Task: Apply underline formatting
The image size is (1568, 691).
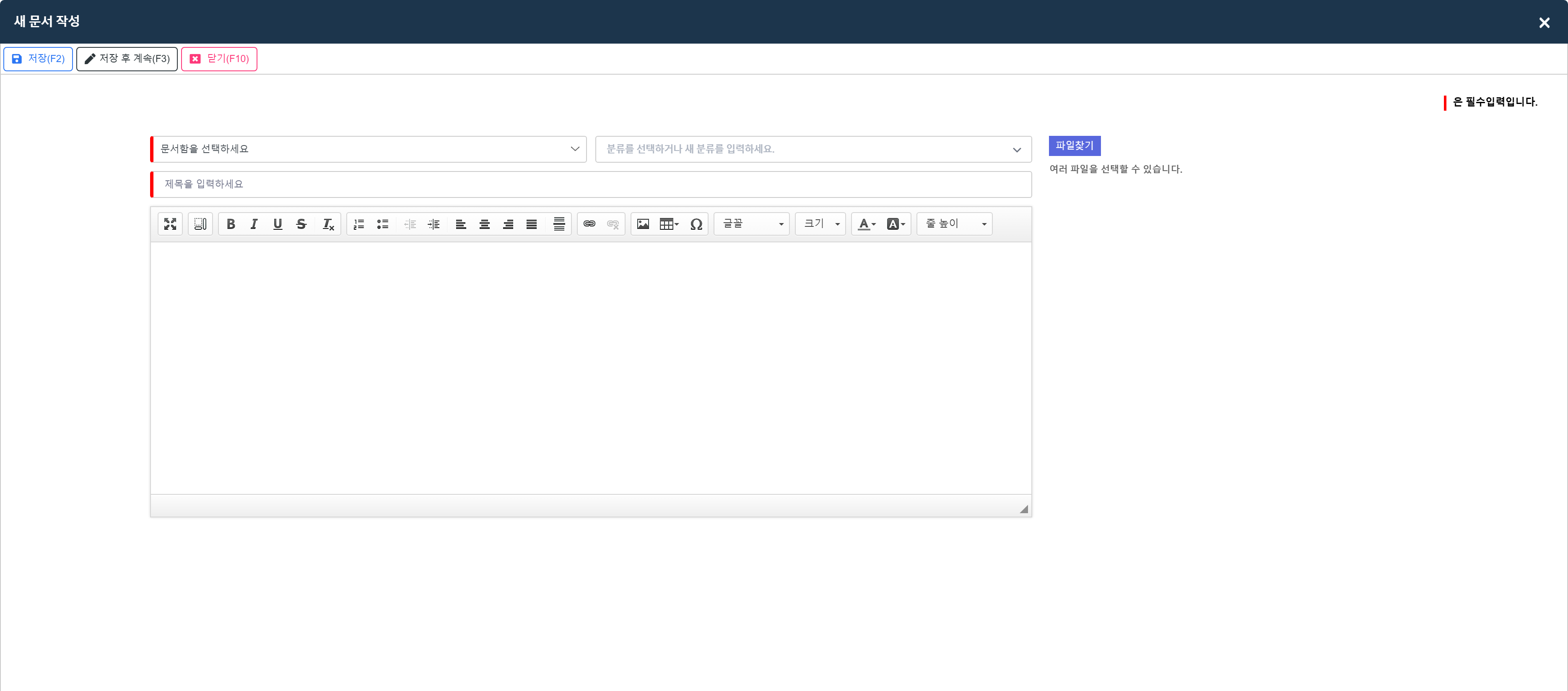Action: click(x=278, y=224)
